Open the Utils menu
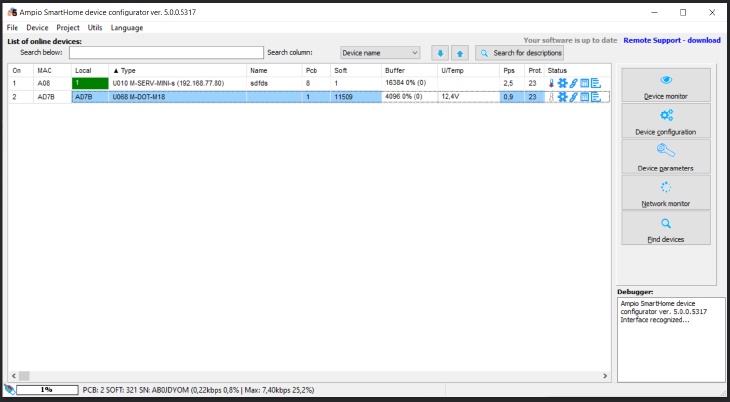The width and height of the screenshot is (730, 402). click(95, 27)
